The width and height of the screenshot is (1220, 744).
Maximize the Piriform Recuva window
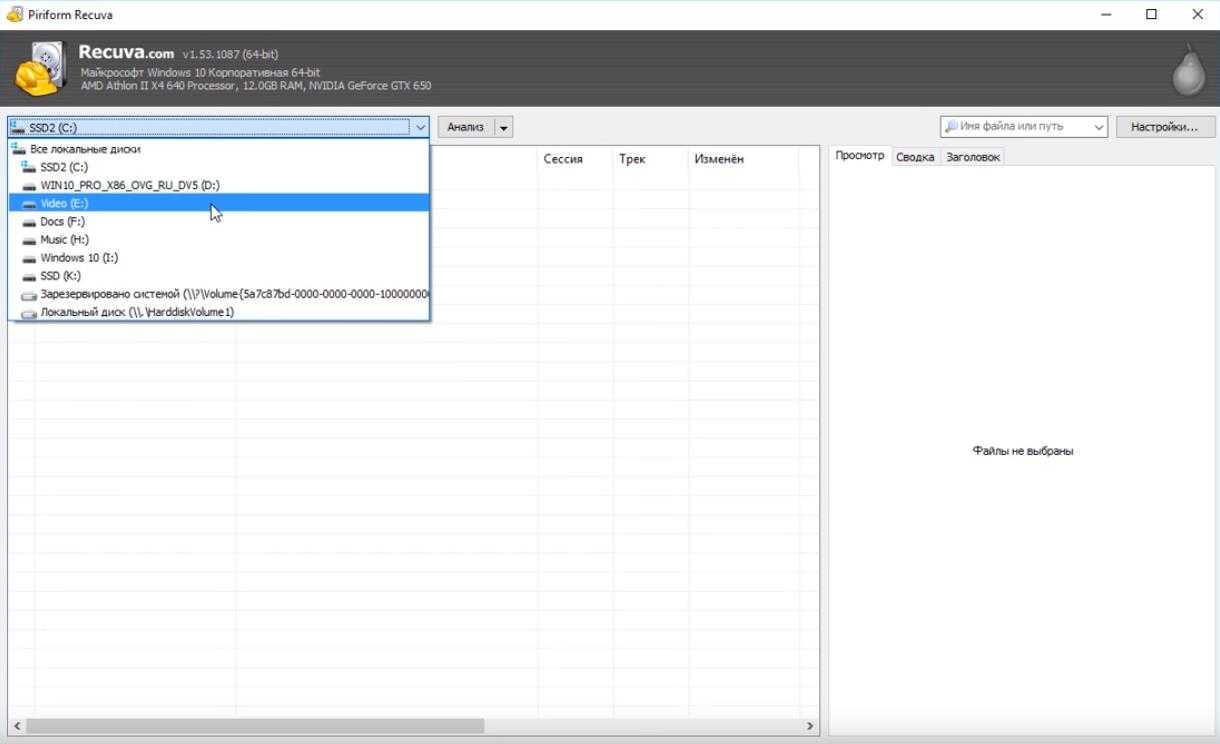point(1152,15)
